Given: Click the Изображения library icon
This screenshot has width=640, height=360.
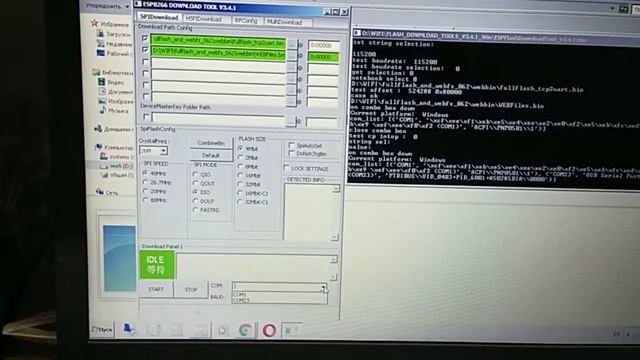Looking at the screenshot, I should [102, 101].
